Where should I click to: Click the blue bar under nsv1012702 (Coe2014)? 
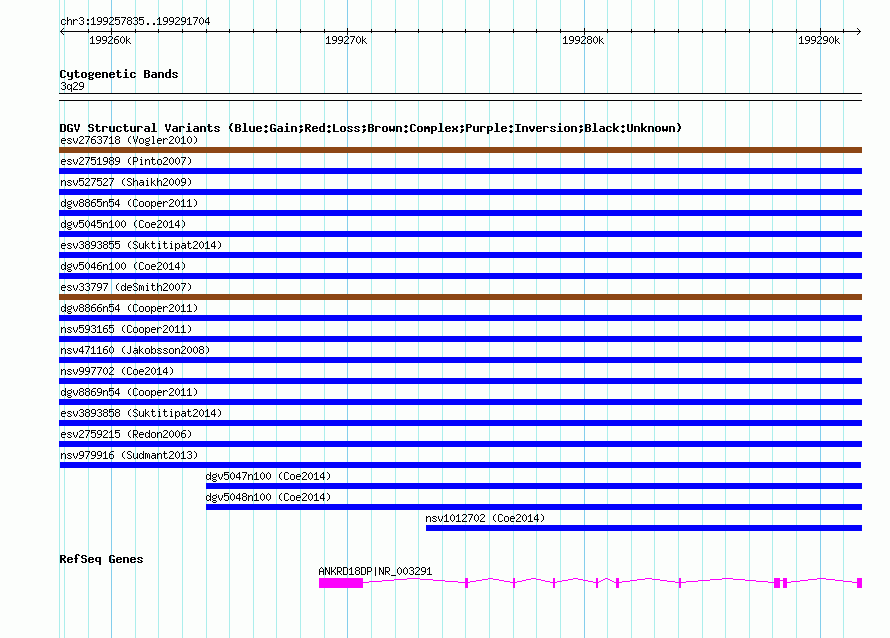pos(643,528)
